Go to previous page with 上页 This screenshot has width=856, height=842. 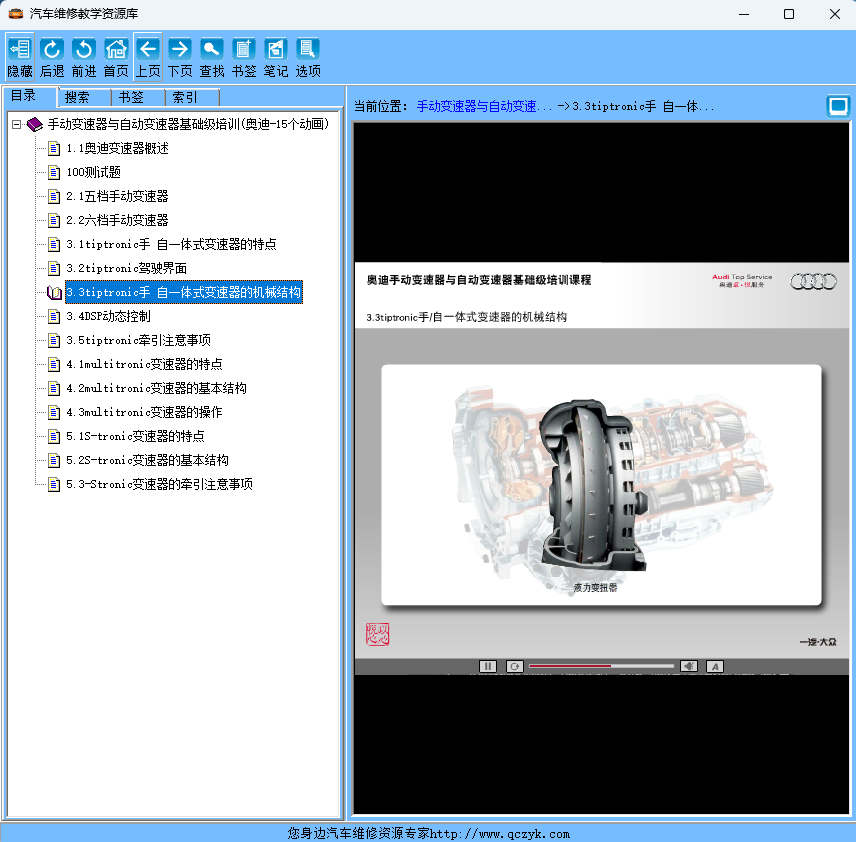coord(148,57)
